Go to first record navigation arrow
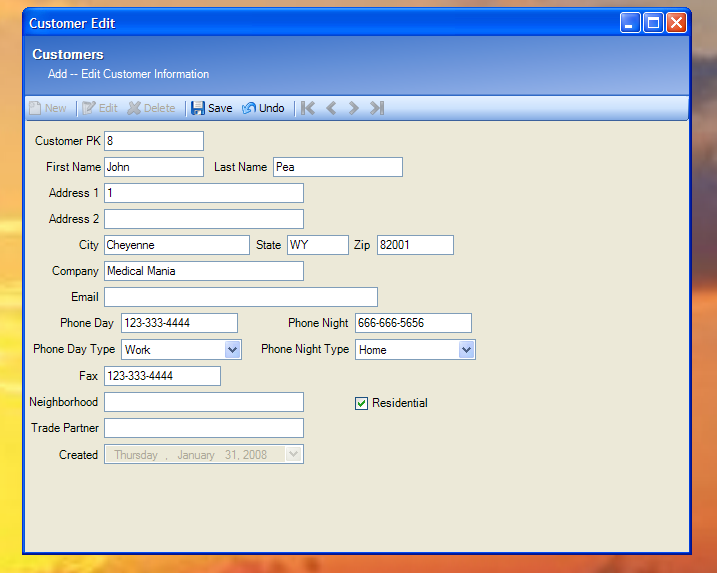 pos(308,108)
